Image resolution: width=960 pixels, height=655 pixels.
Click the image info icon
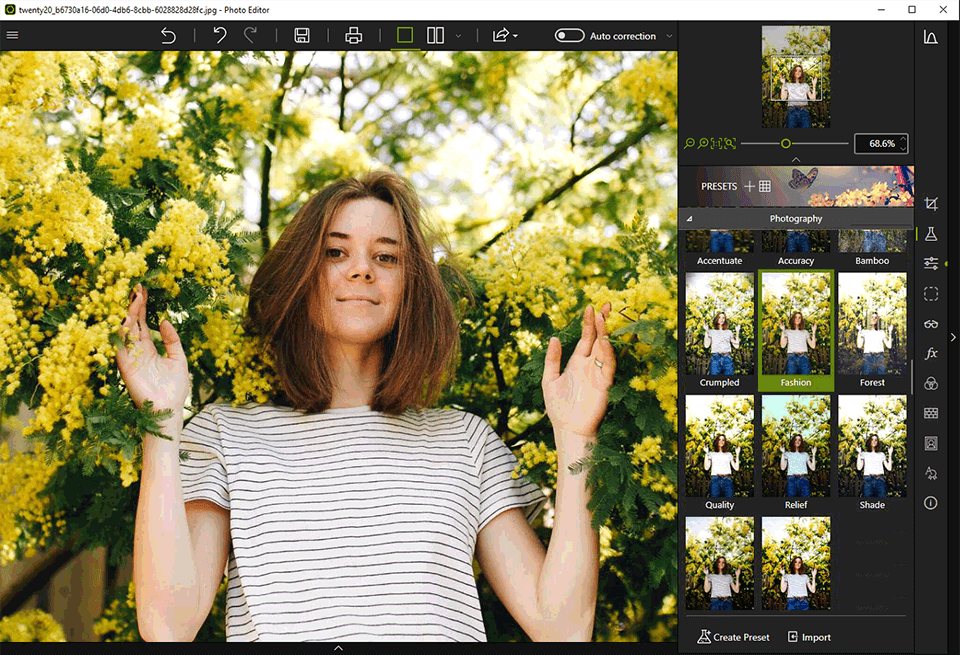pyautogui.click(x=931, y=503)
